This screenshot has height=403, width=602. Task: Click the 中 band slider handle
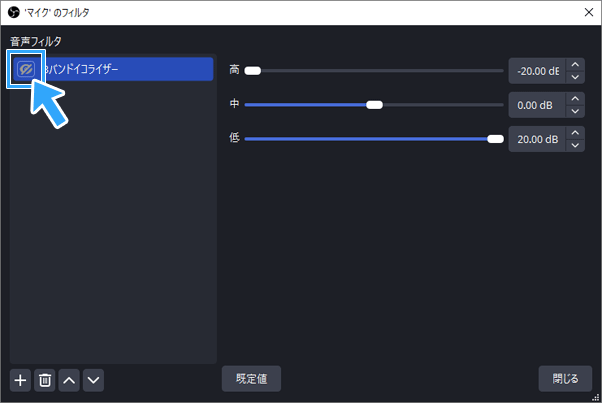click(374, 105)
